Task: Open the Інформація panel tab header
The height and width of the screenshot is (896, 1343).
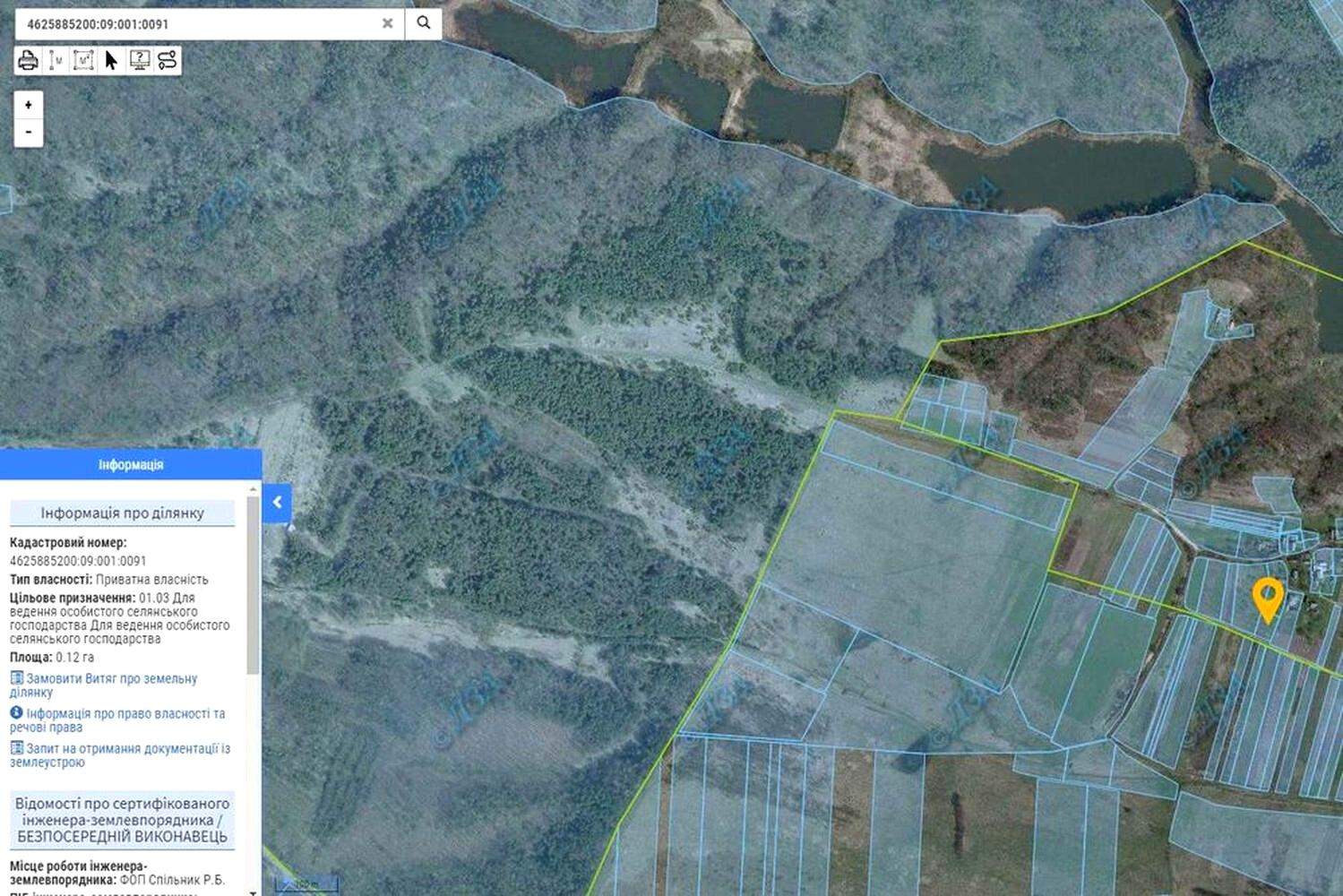Action: [x=131, y=464]
